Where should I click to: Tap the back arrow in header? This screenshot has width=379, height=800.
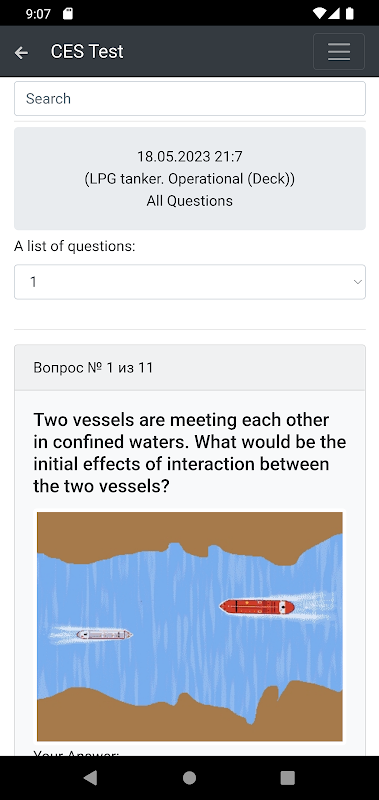(21, 52)
